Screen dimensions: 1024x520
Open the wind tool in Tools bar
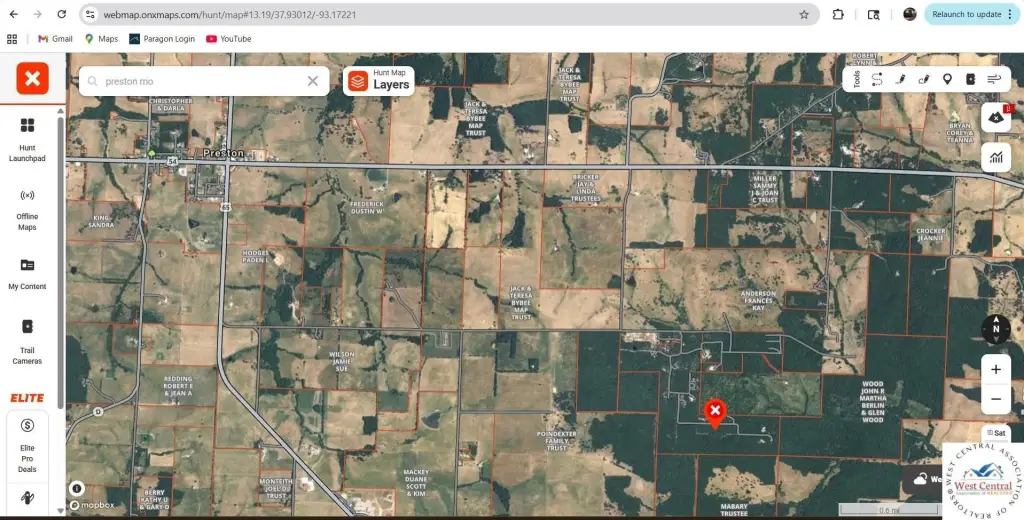pyautogui.click(x=994, y=79)
